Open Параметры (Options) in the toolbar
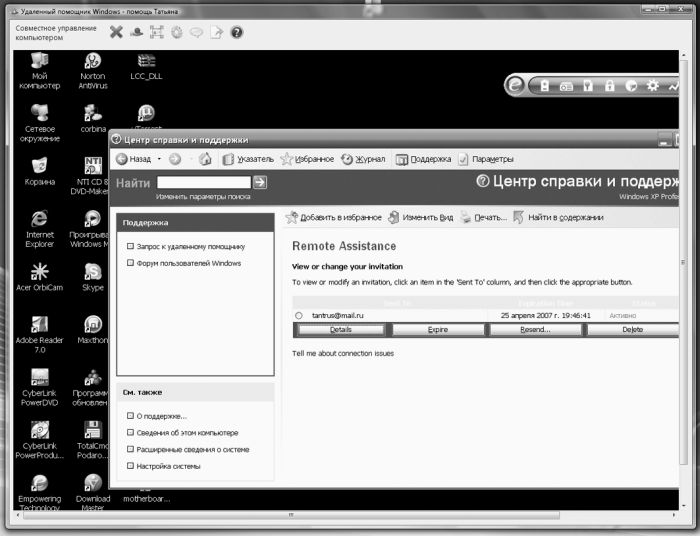The height and width of the screenshot is (536, 700). [x=486, y=159]
